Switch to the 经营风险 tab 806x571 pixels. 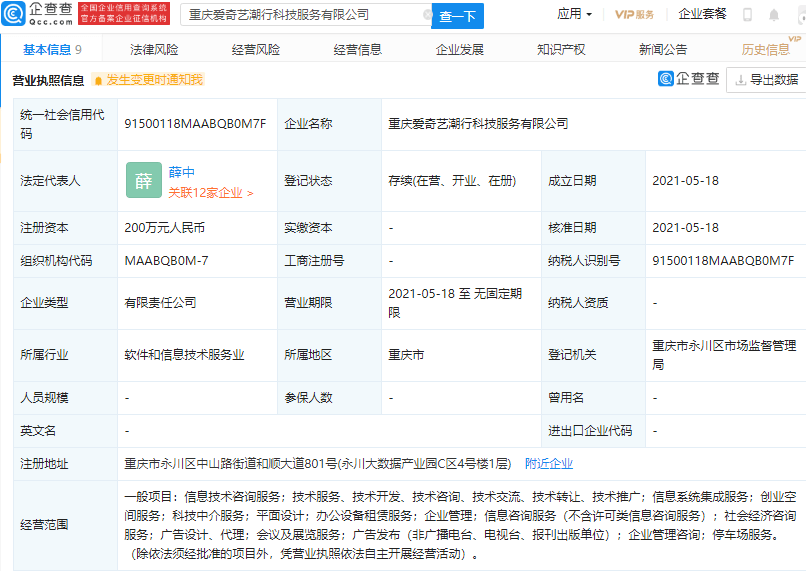[256, 49]
